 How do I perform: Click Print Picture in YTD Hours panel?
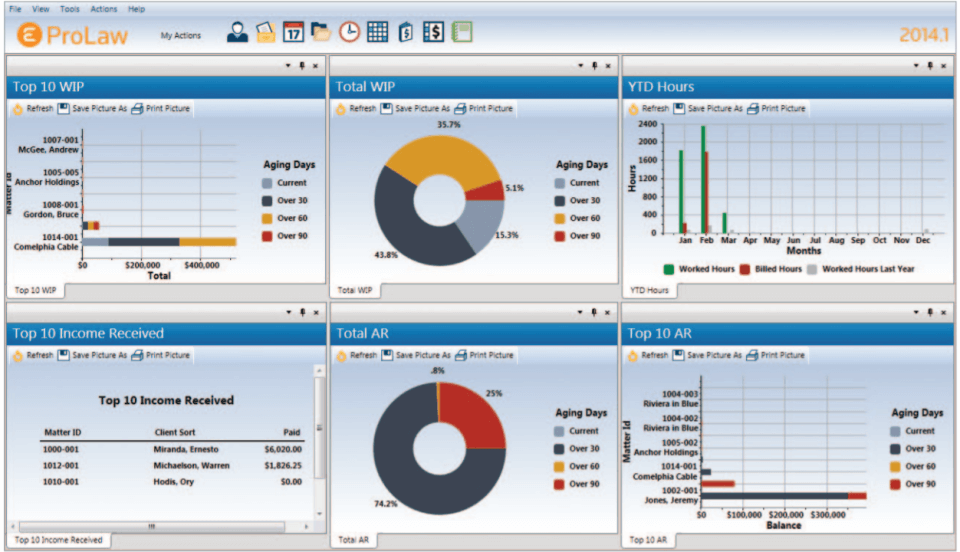tap(776, 108)
